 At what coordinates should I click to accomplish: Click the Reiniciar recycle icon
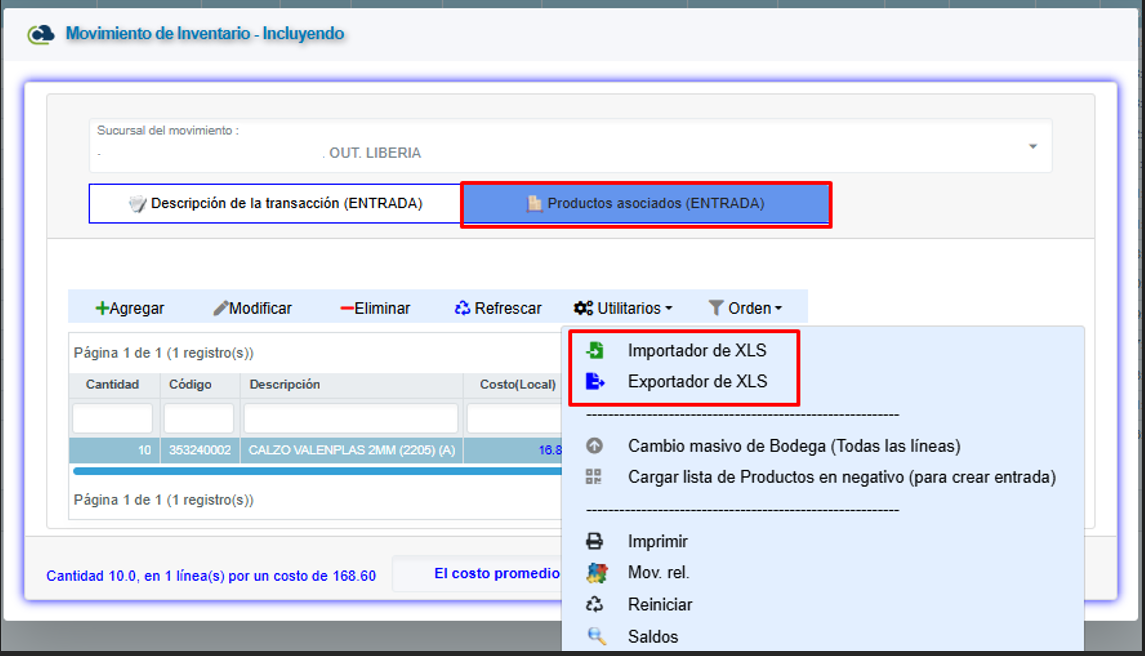pos(595,604)
